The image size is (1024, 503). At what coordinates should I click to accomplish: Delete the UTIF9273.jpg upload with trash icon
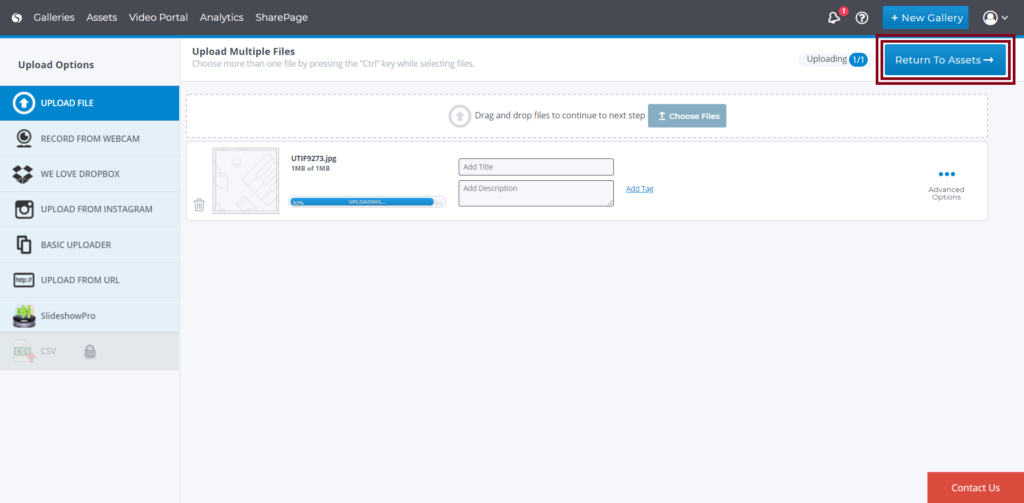199,205
